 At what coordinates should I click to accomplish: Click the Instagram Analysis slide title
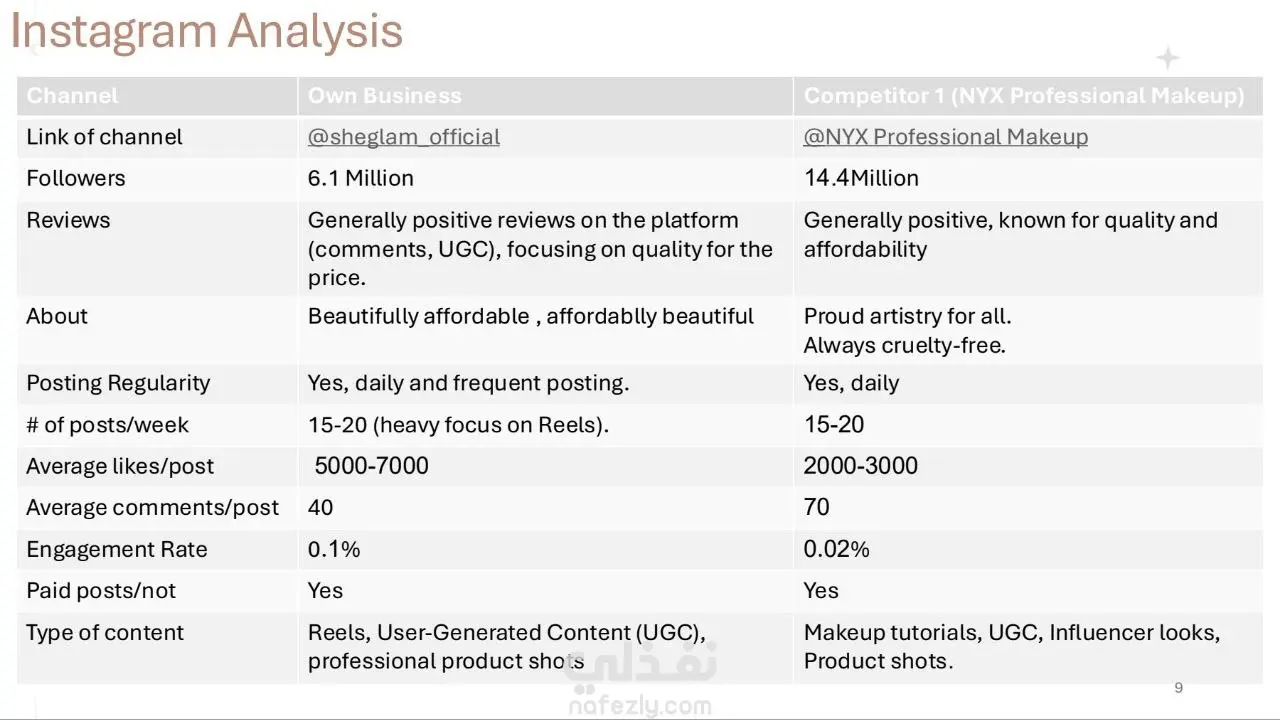206,32
